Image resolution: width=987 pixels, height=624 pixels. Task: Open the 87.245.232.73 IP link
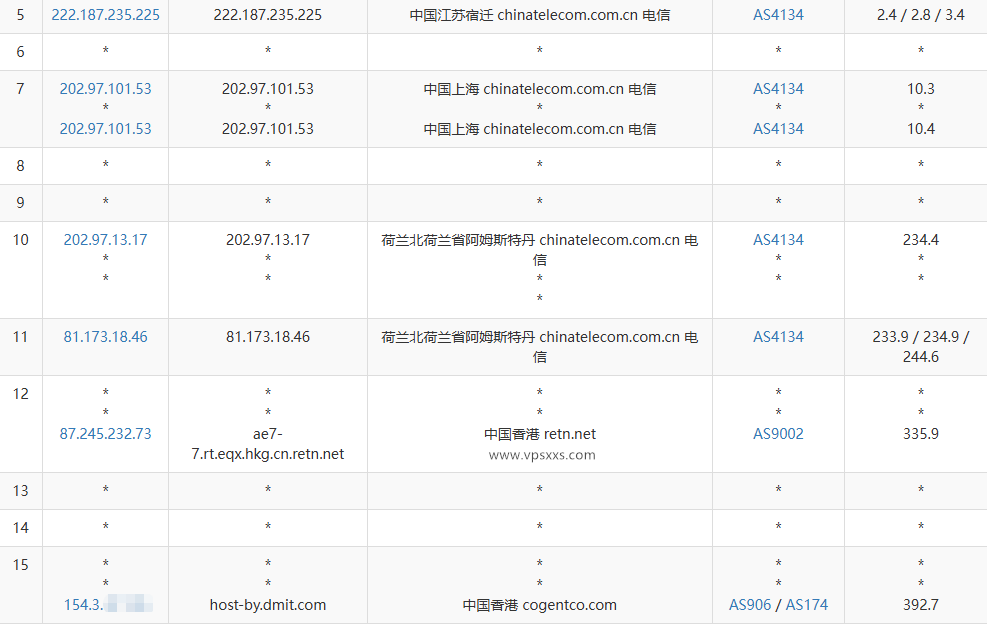(x=106, y=434)
